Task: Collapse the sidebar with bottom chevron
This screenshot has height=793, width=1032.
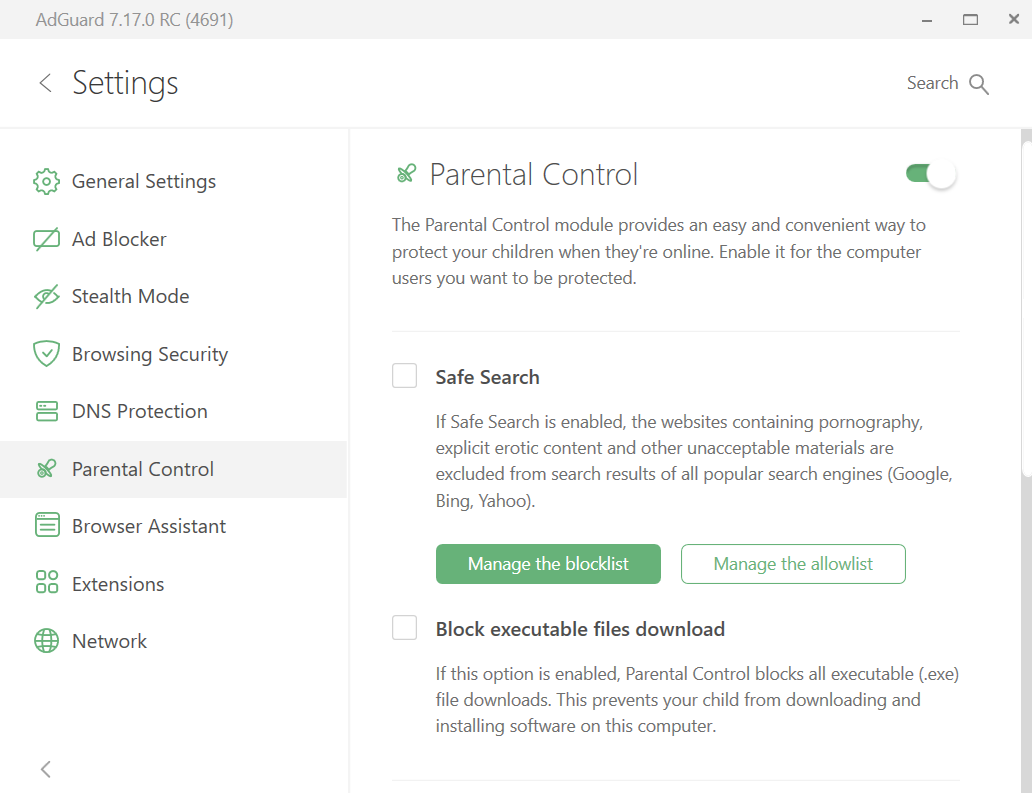Action: tap(45, 769)
